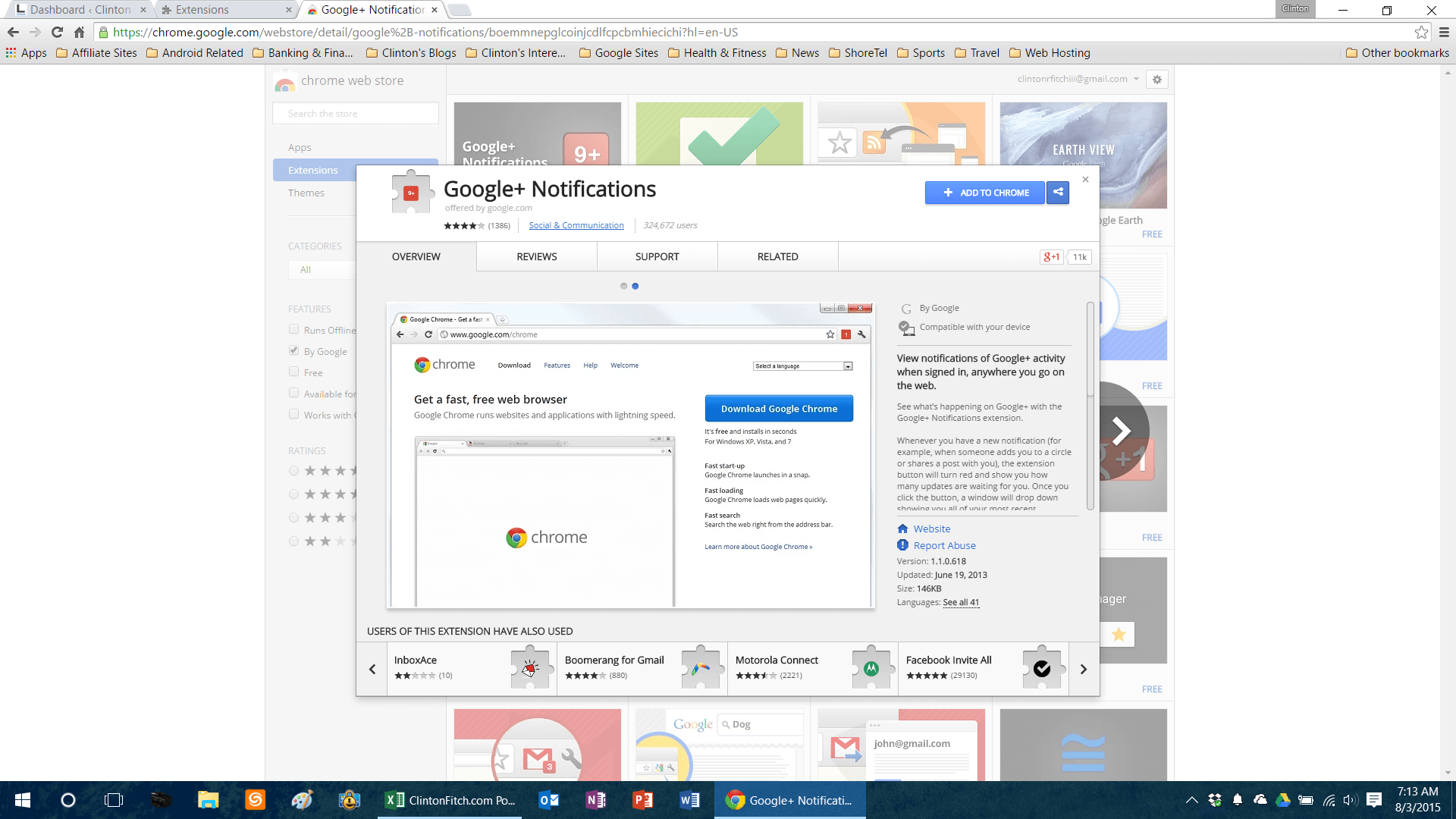Open Word from the taskbar
The width and height of the screenshot is (1456, 819).
pyautogui.click(x=689, y=800)
